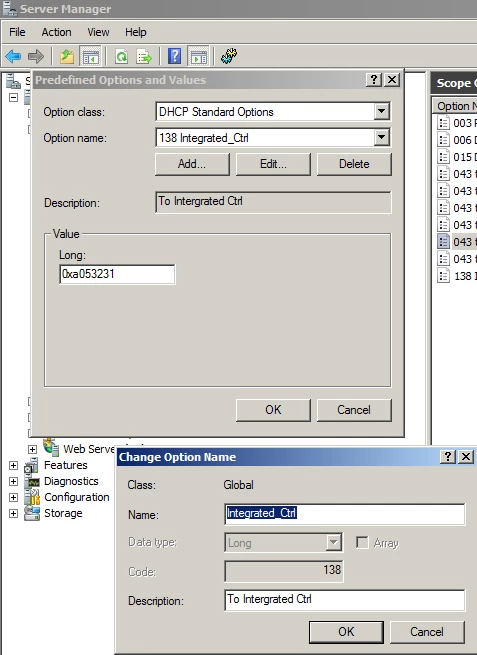The image size is (477, 655).
Task: Collapse the top-level Roles tree node
Action: 13,98
